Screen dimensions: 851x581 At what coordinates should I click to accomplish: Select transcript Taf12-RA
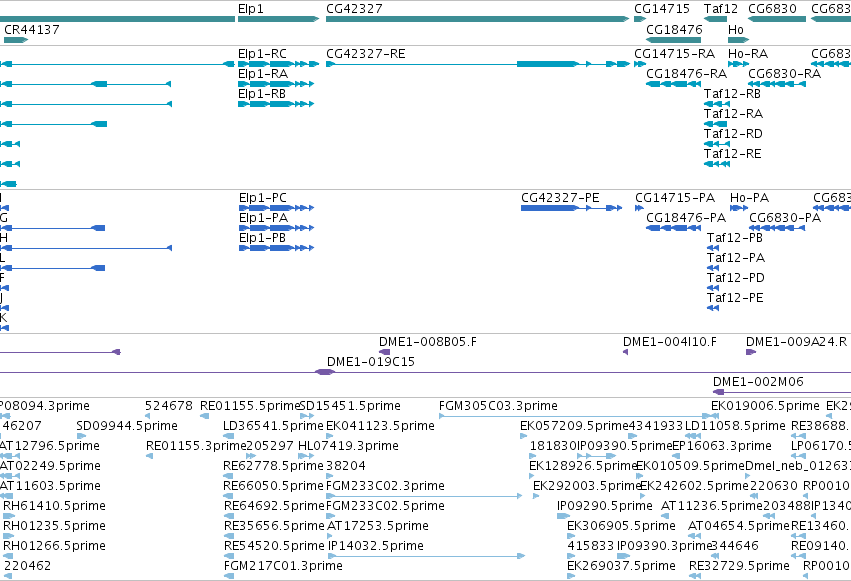coord(715,124)
